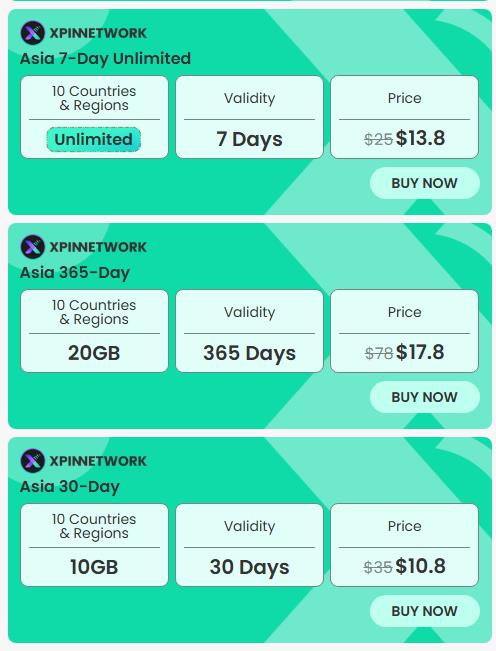Screen dimensions: 496x651
Task: Click the 30 Days validity box
Action: (249, 545)
